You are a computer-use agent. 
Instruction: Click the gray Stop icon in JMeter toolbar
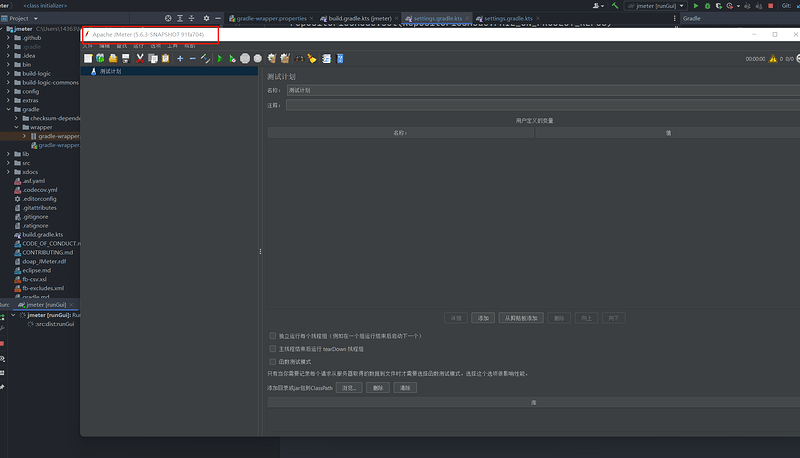pyautogui.click(x=245, y=59)
